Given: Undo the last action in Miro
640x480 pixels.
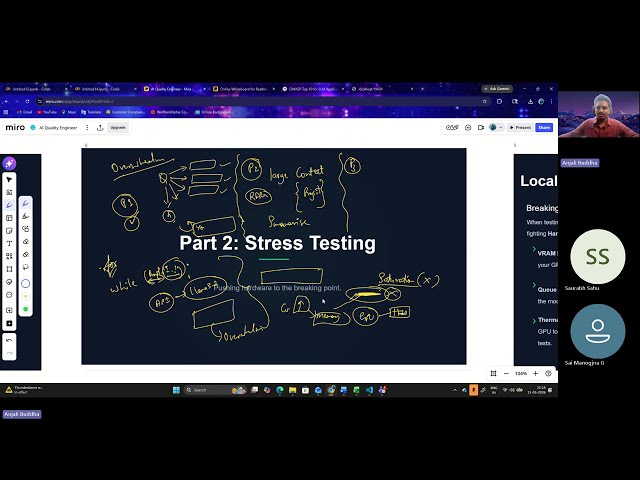Looking at the screenshot, I should [9, 340].
